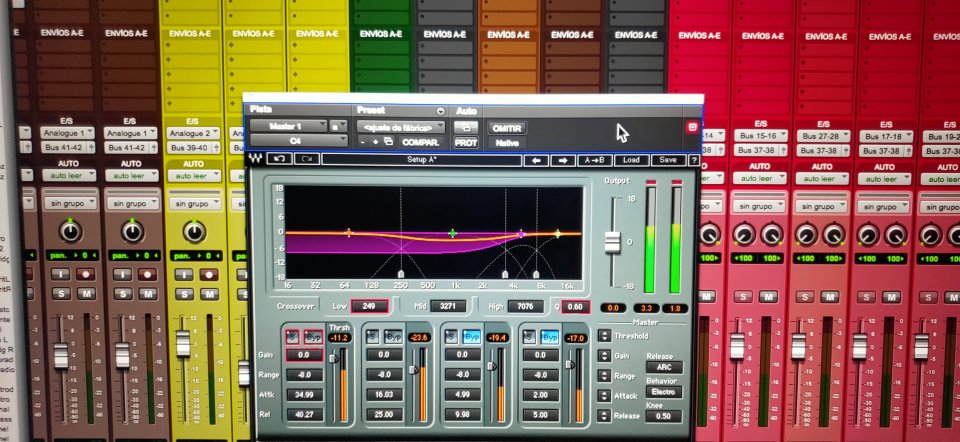Arm record on the yellow Analogue 2 channel

point(209,274)
